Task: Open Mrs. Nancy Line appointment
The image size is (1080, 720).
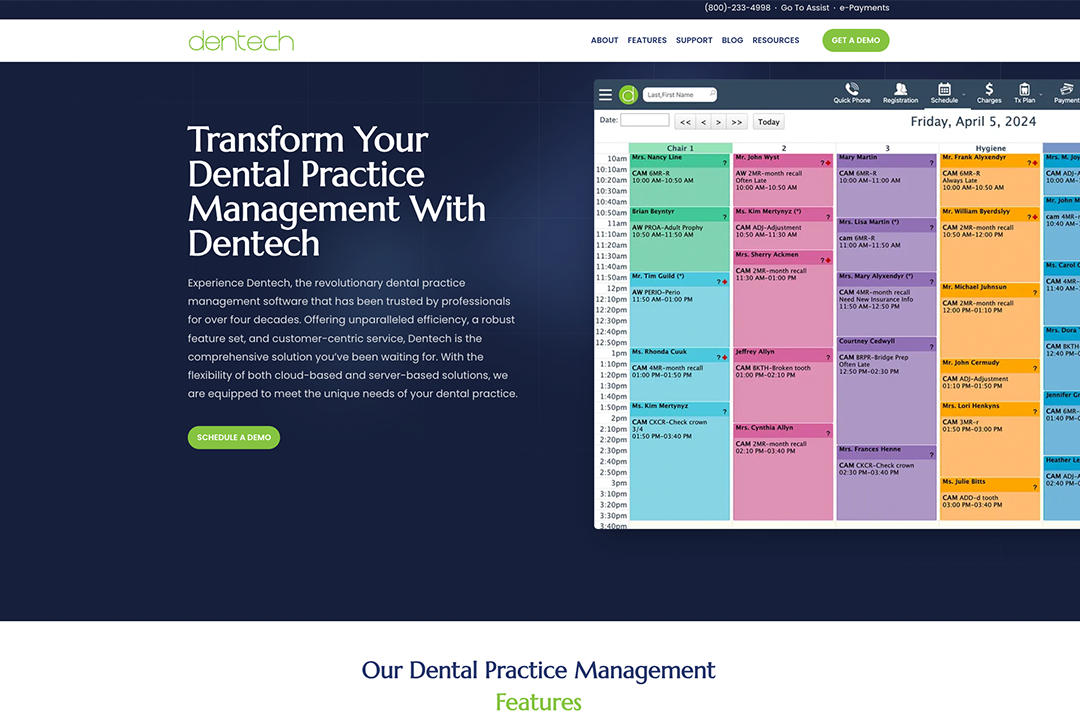Action: 680,179
